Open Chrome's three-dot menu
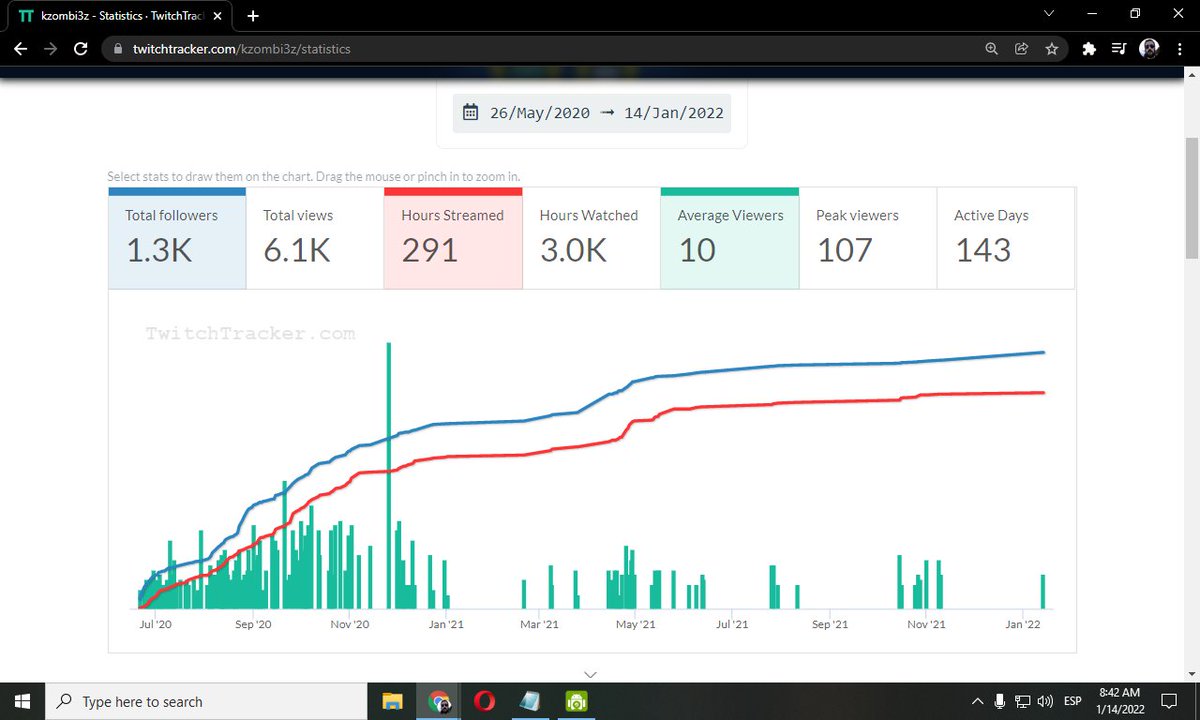The height and width of the screenshot is (720, 1200). click(1180, 48)
